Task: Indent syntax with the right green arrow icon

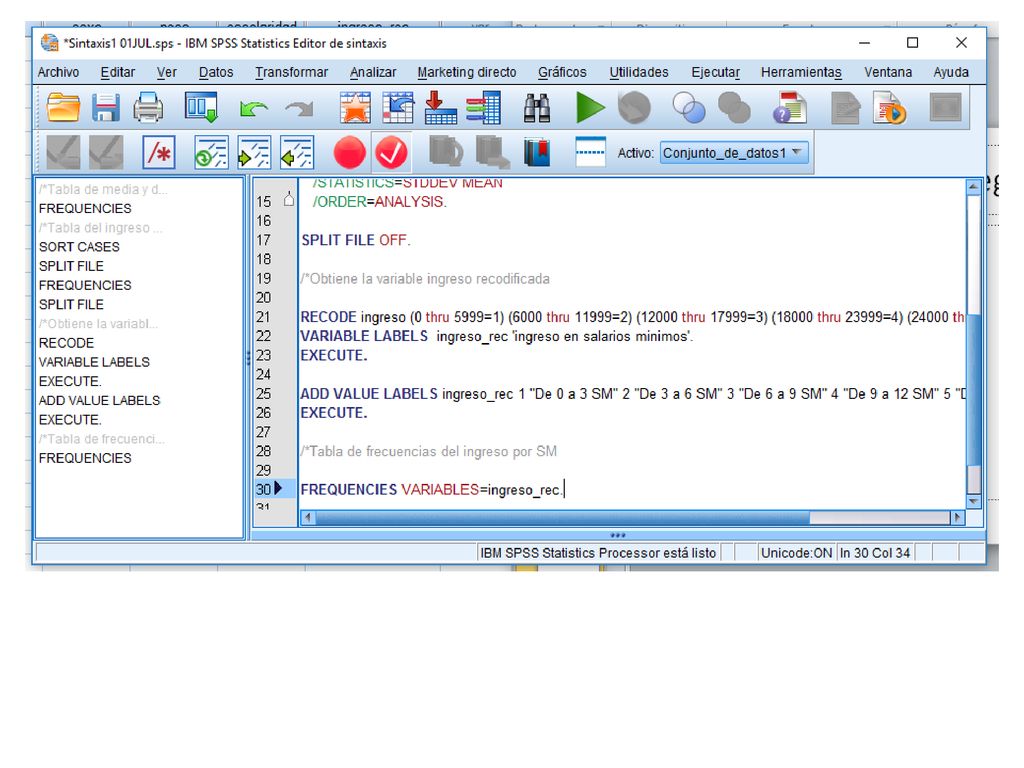Action: (x=254, y=153)
